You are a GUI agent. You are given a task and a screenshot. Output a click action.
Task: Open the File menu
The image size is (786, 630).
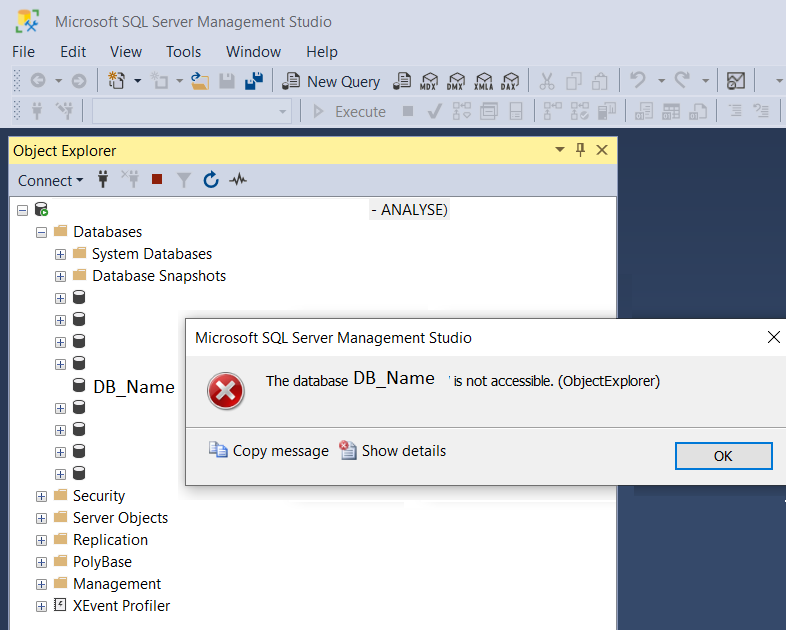pos(24,52)
